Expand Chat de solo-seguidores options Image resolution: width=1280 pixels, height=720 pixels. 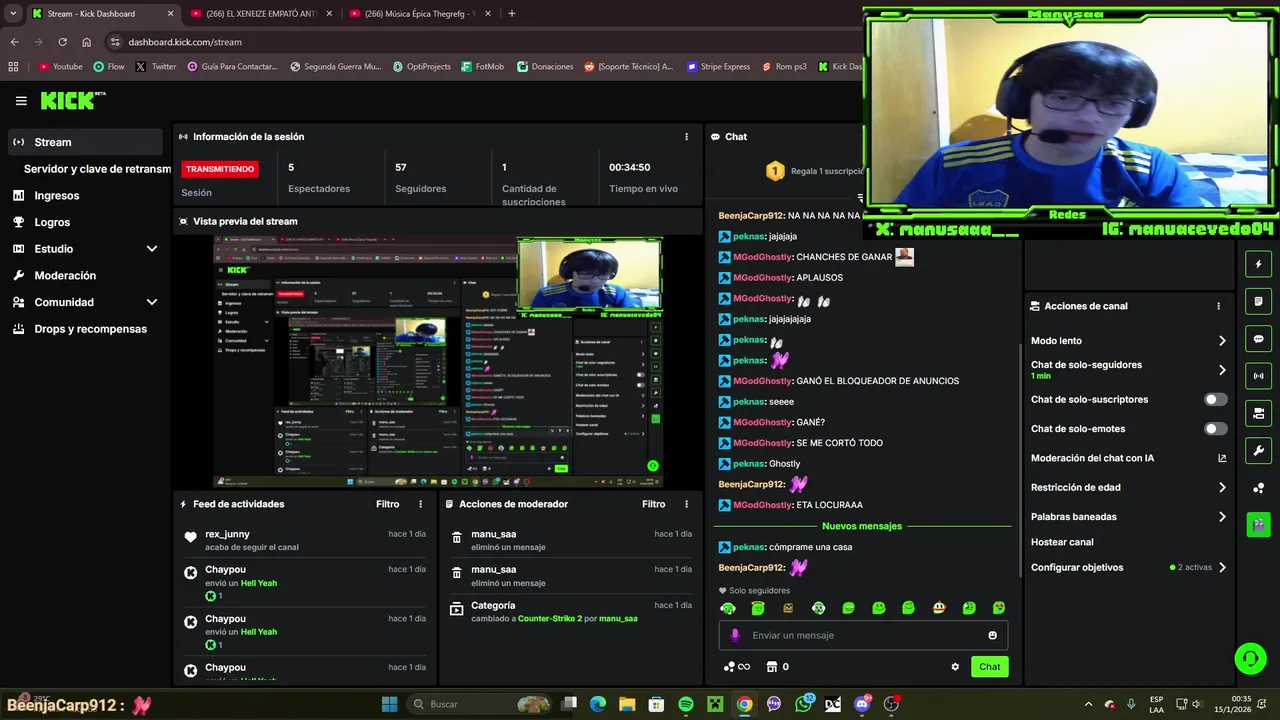pyautogui.click(x=1221, y=370)
